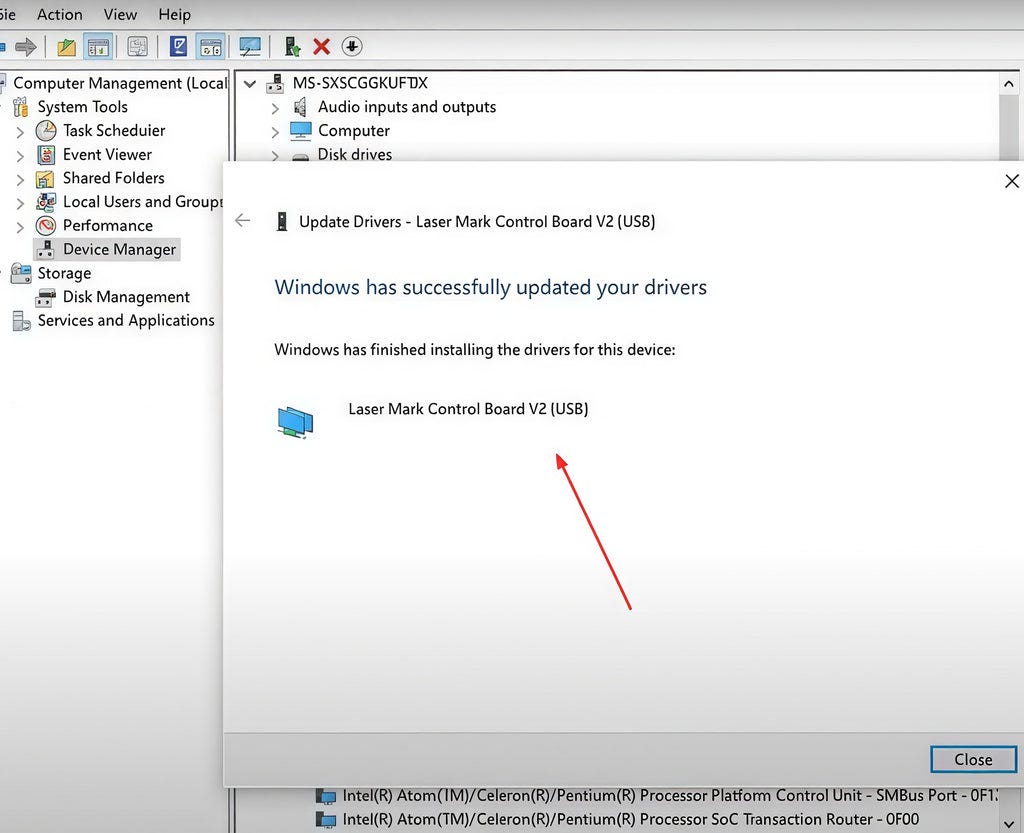This screenshot has width=1024, height=833.
Task: Click the Device Manager icon in tree
Action: [x=45, y=249]
